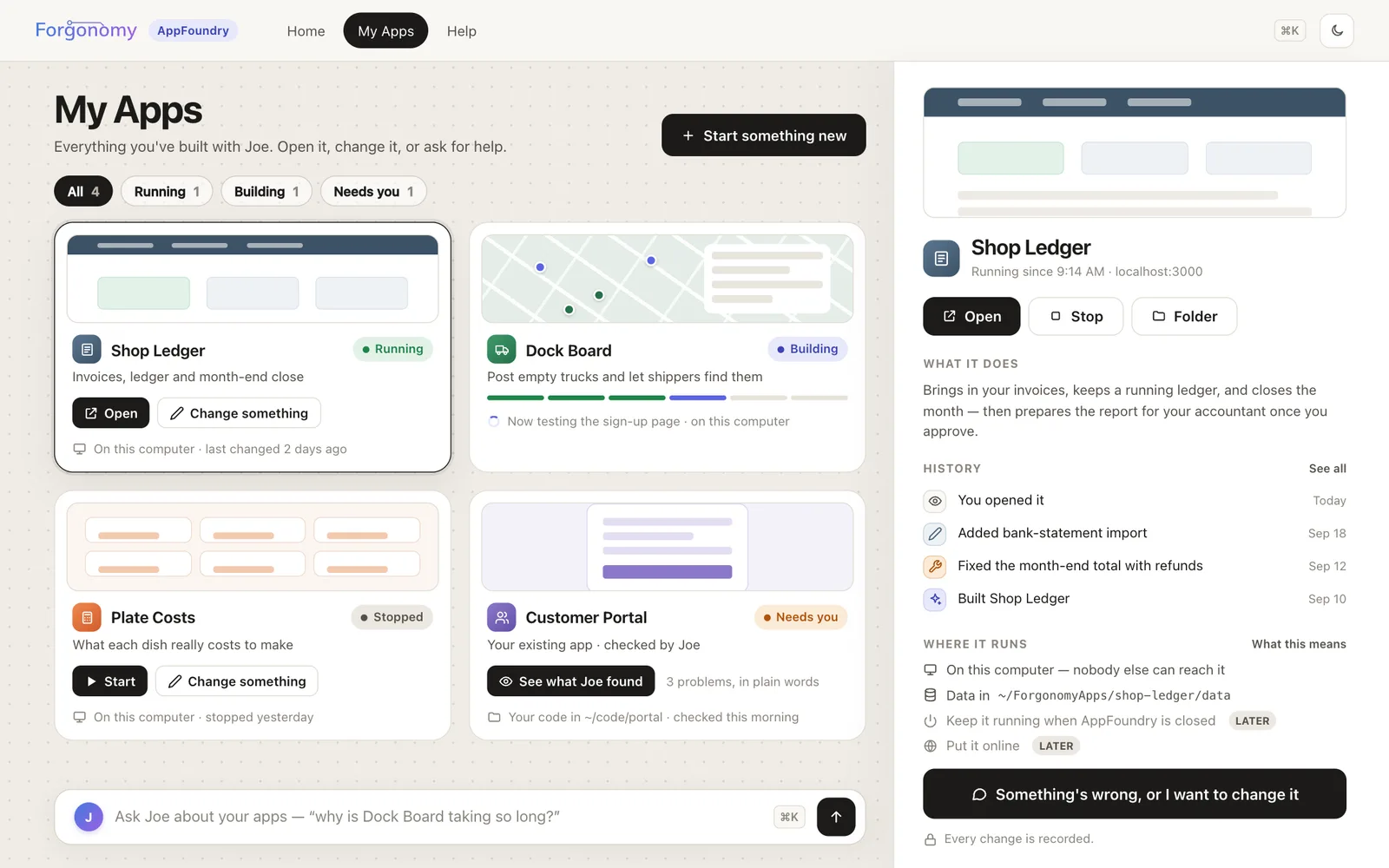Click the Customer Portal people icon
Screen dimensions: 1389x868
[502, 617]
